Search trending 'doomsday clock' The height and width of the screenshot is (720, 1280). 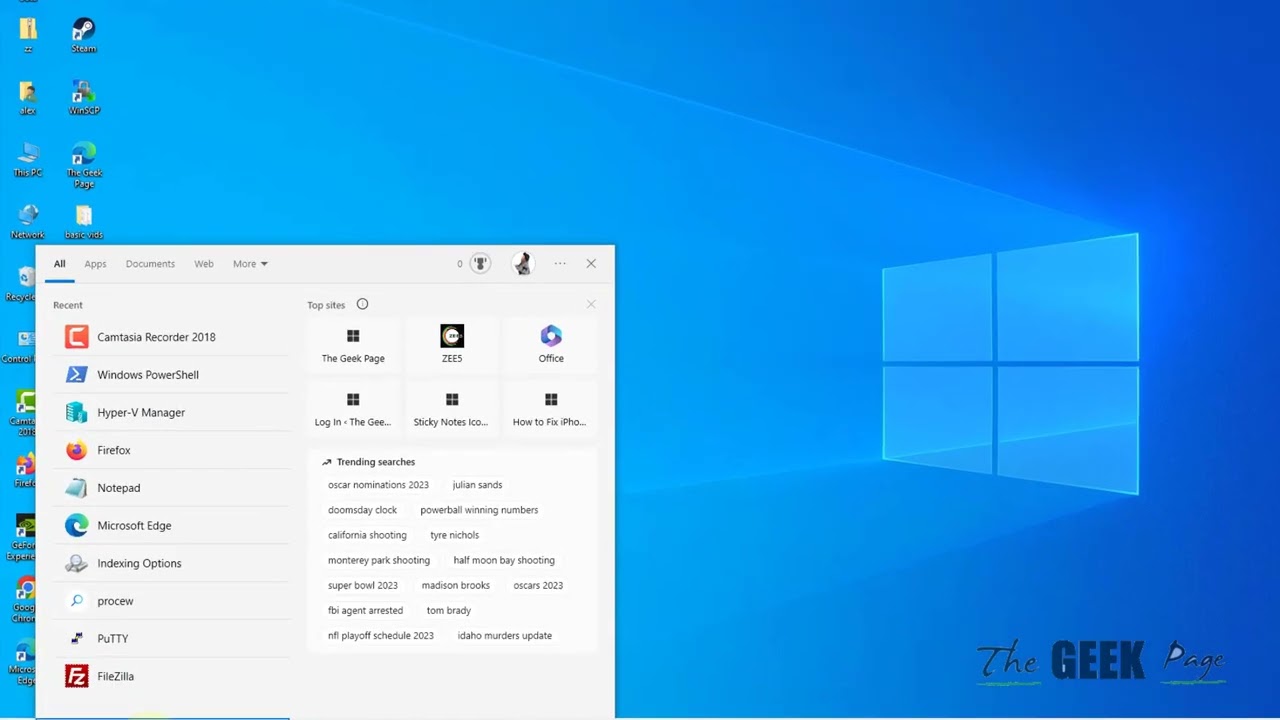[362, 510]
